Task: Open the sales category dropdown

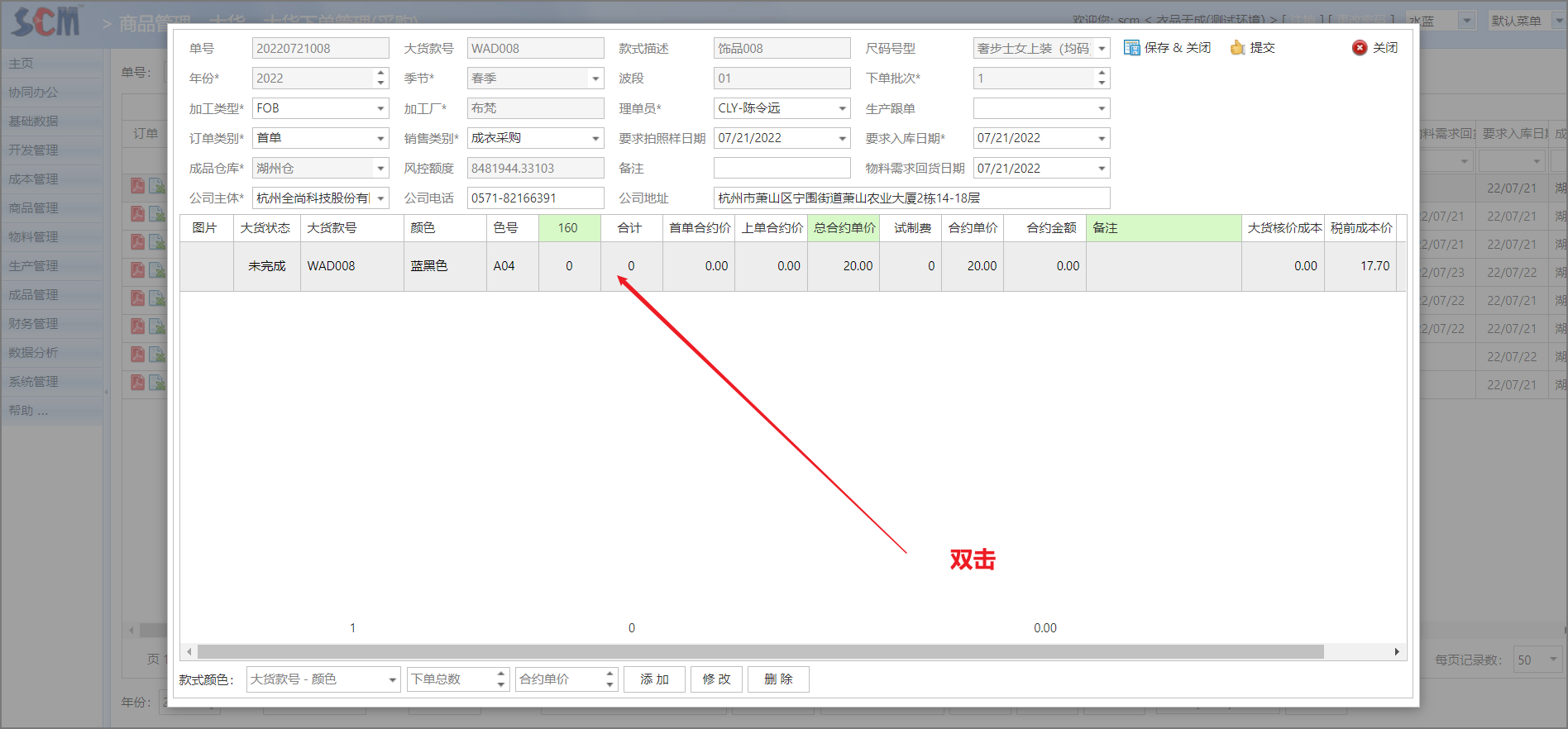Action: click(x=595, y=139)
